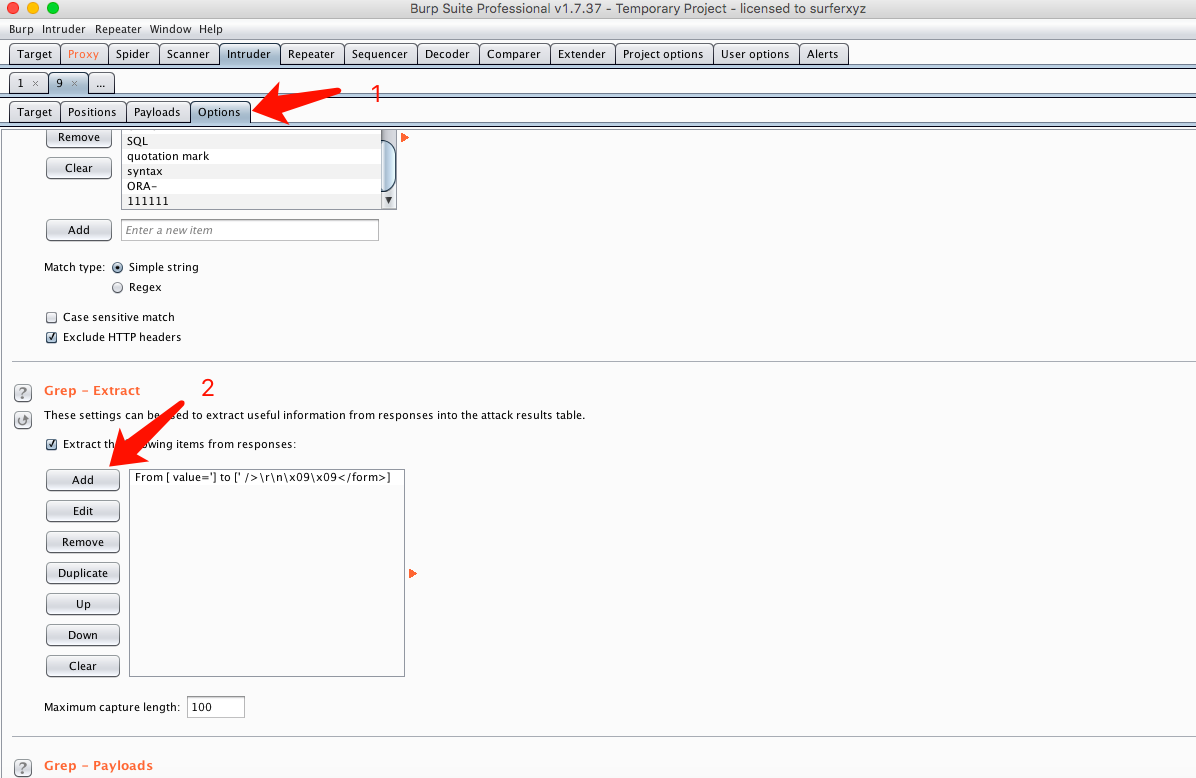Focus the Enter a new item field
Screen dimensions: 1196x778
(x=249, y=230)
